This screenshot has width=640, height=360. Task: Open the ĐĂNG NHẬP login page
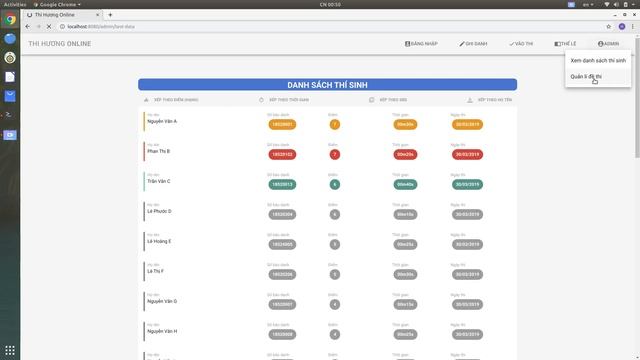coord(421,44)
